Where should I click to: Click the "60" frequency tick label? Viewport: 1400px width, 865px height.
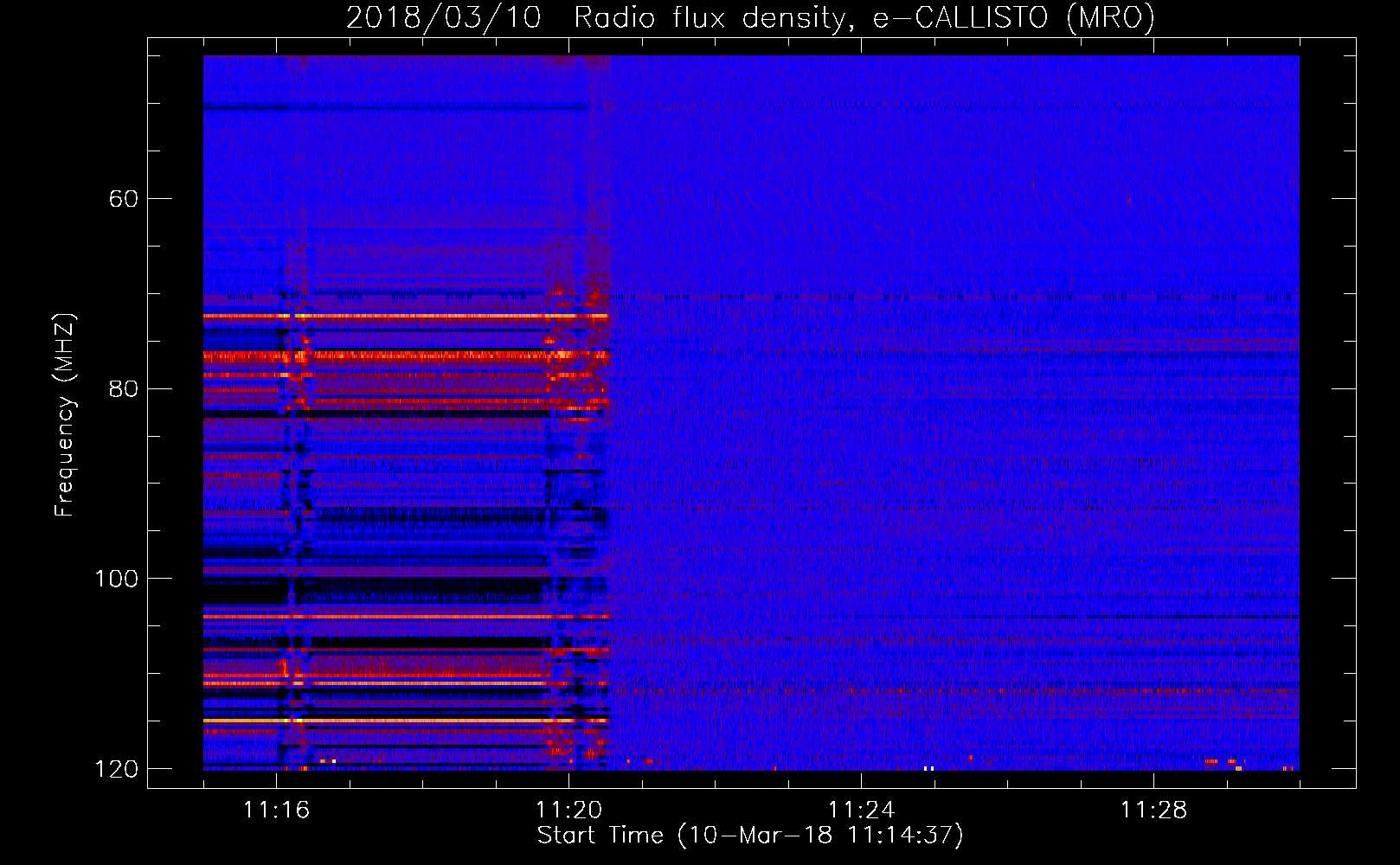tap(124, 199)
